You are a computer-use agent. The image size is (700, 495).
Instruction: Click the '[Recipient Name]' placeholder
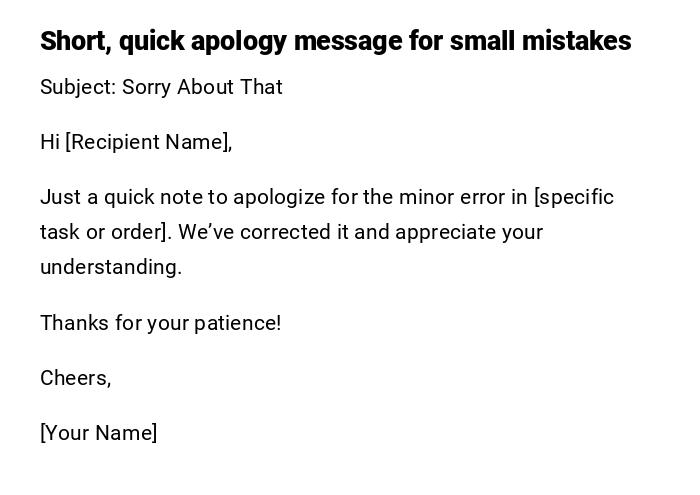148,142
